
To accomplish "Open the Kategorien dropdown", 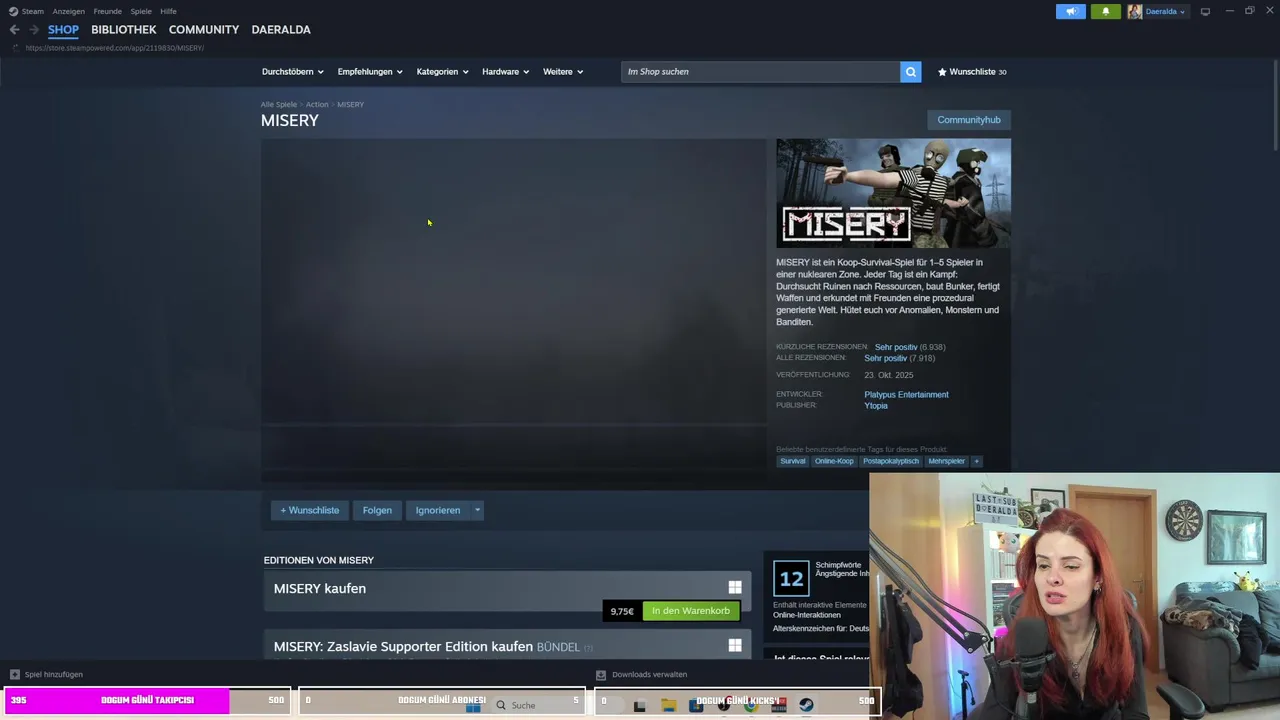I will [442, 72].
